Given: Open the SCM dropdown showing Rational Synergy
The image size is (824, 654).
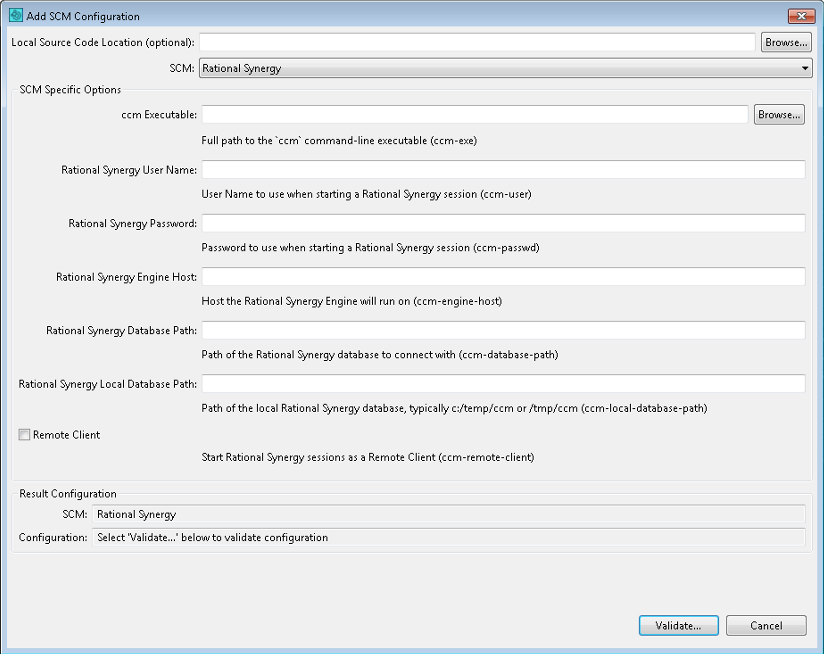Looking at the screenshot, I should (x=506, y=68).
